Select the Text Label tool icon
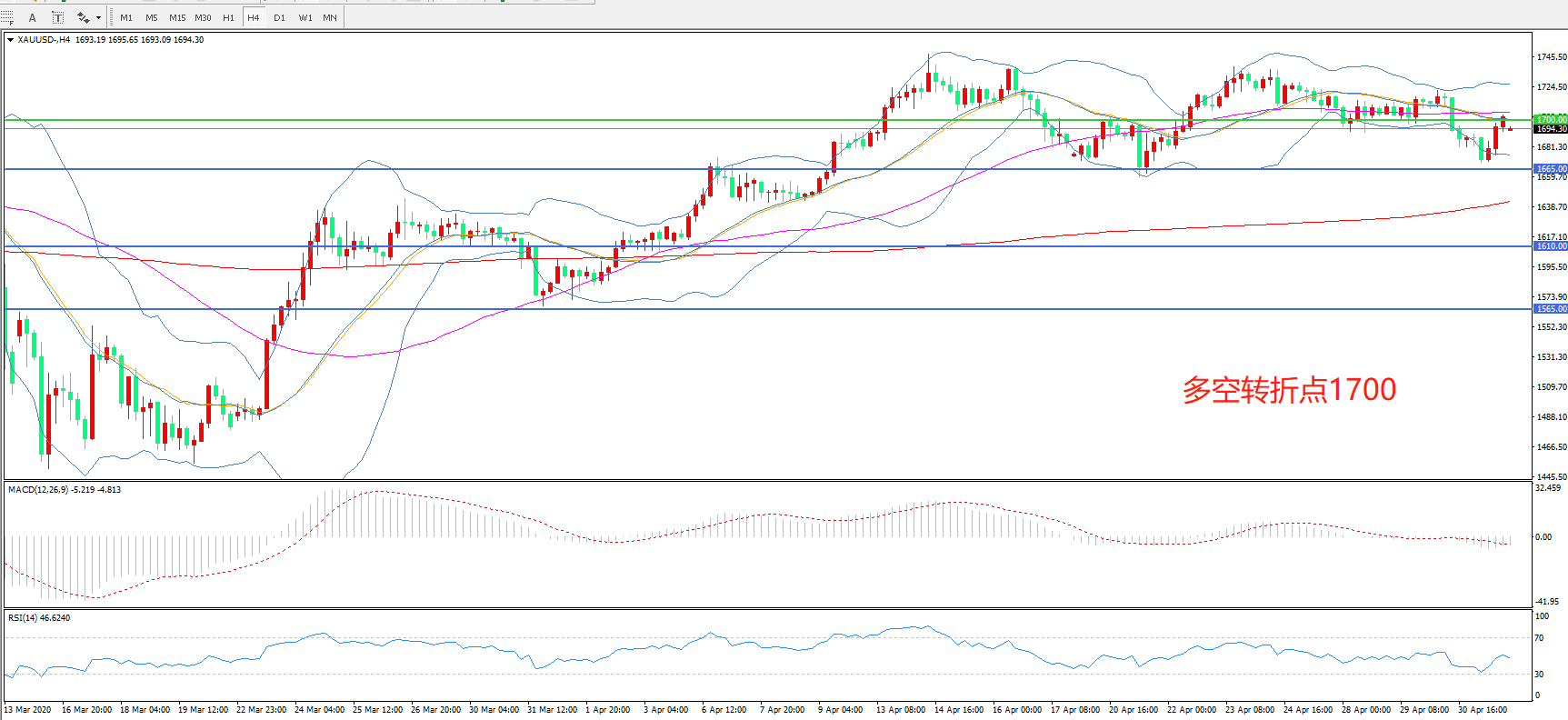Viewport: 1568px width, 720px height. pyautogui.click(x=57, y=17)
